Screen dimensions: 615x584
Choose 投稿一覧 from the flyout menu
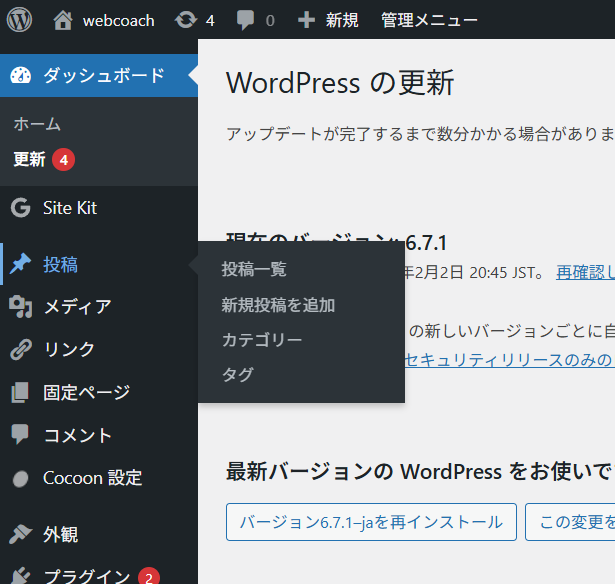[x=254, y=269]
